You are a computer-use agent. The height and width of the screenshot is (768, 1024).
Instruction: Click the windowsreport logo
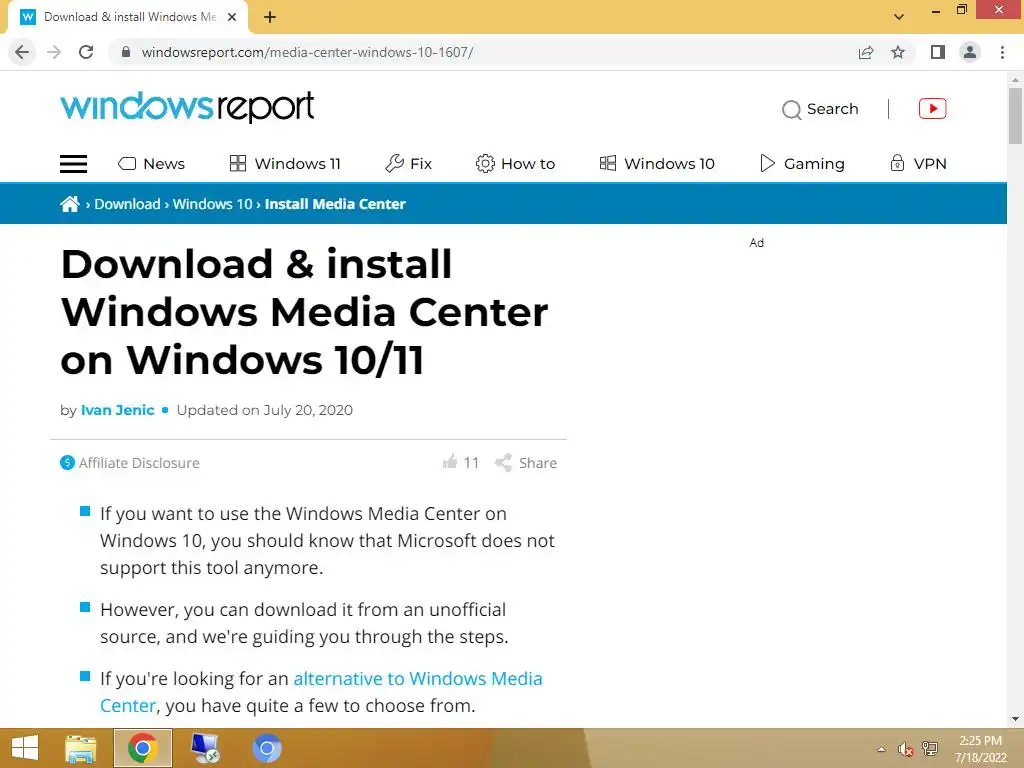[187, 106]
